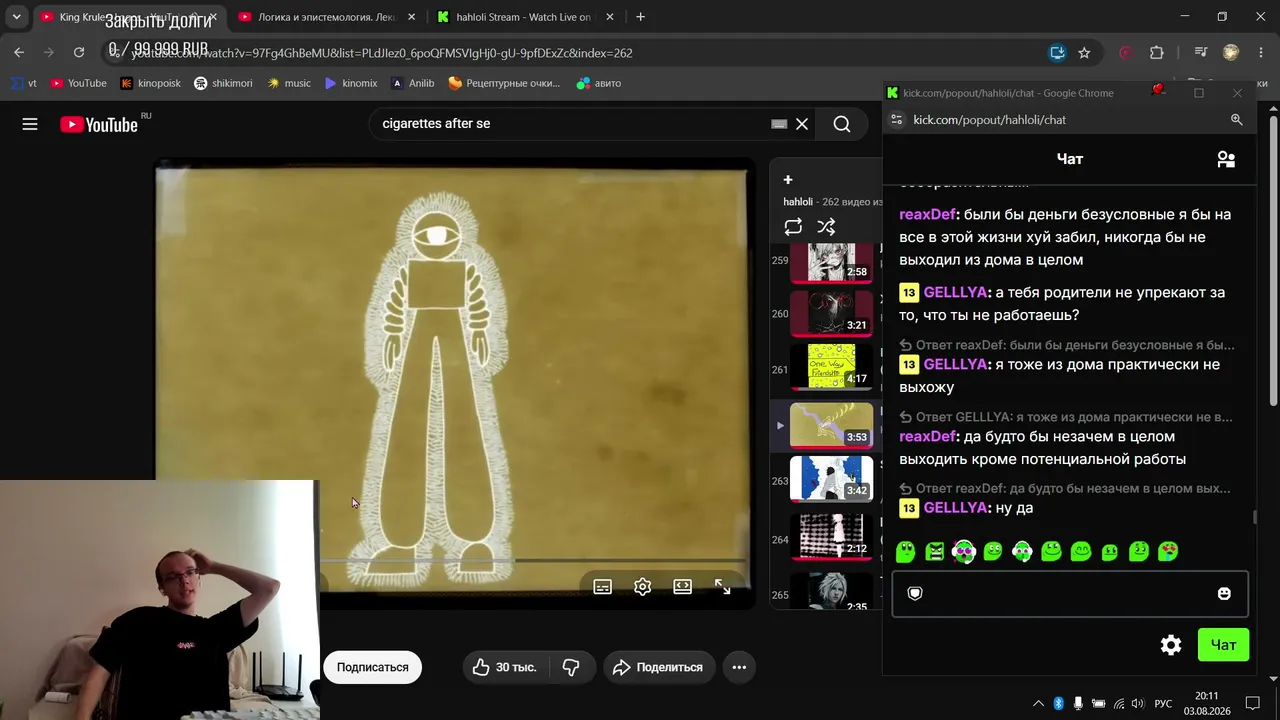
Task: Switch to the Логика и эпистемология tab
Action: pos(327,17)
